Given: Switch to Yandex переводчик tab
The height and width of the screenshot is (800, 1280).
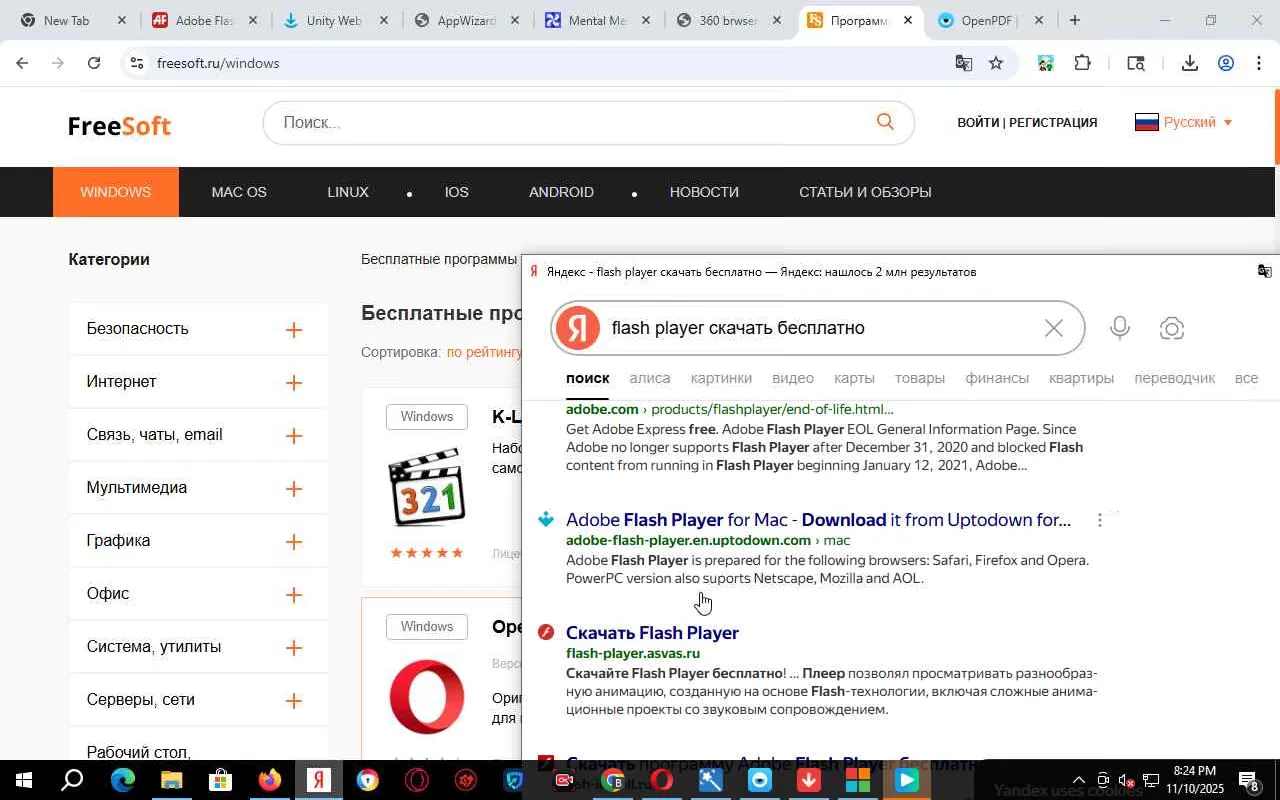Looking at the screenshot, I should click(x=1175, y=378).
